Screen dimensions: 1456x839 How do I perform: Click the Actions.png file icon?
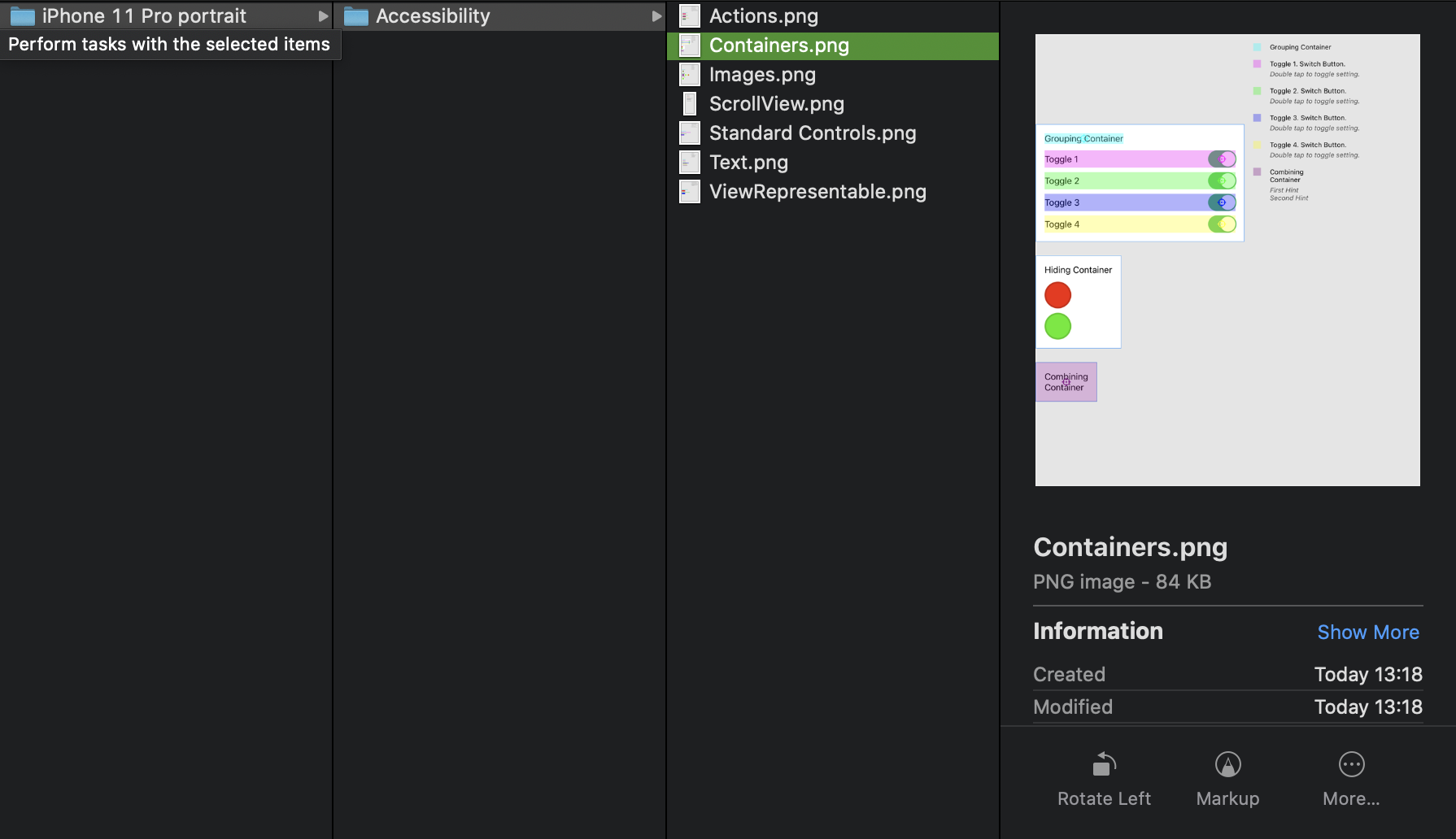(x=690, y=16)
